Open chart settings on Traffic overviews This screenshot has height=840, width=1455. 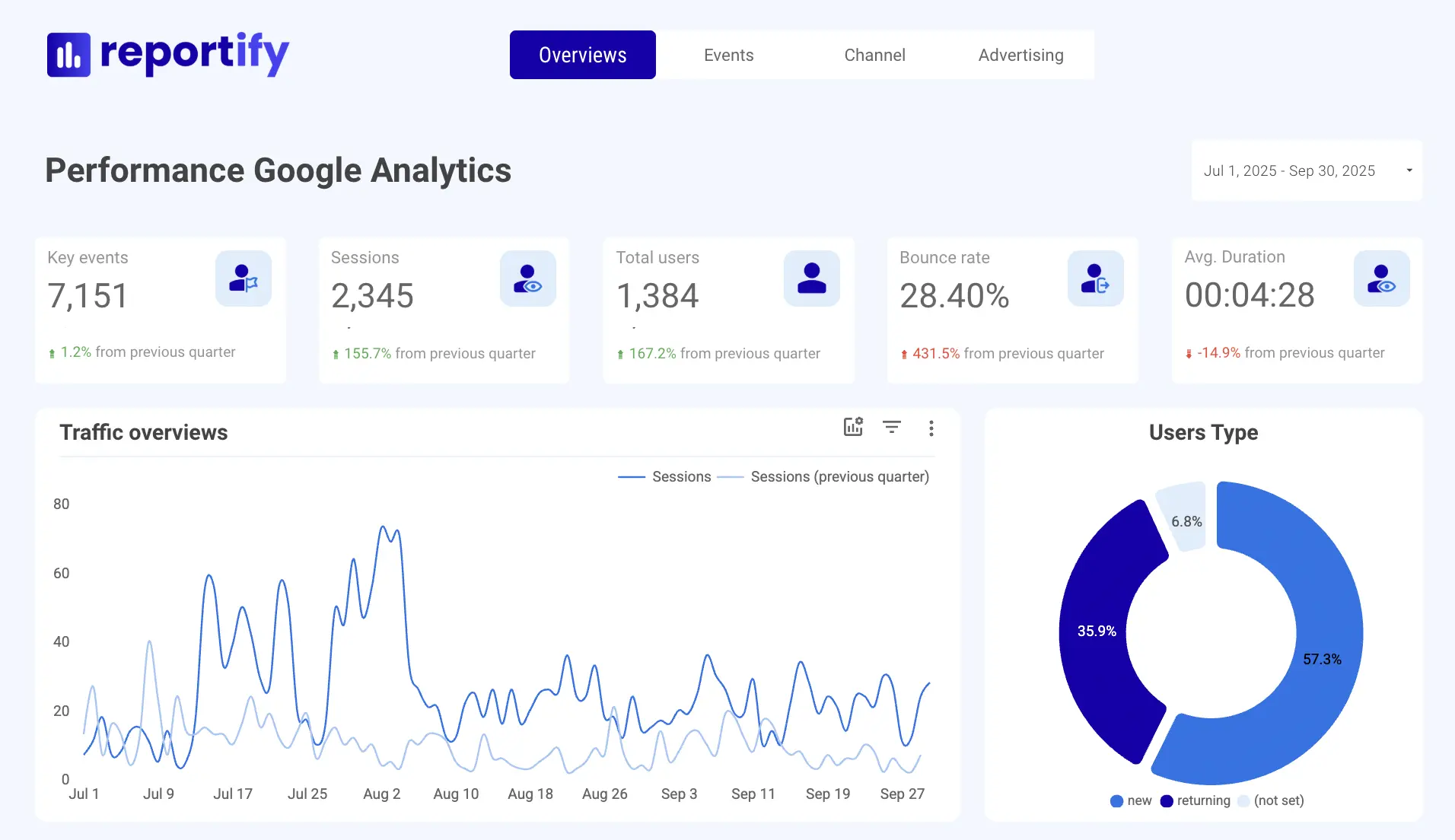tap(852, 428)
